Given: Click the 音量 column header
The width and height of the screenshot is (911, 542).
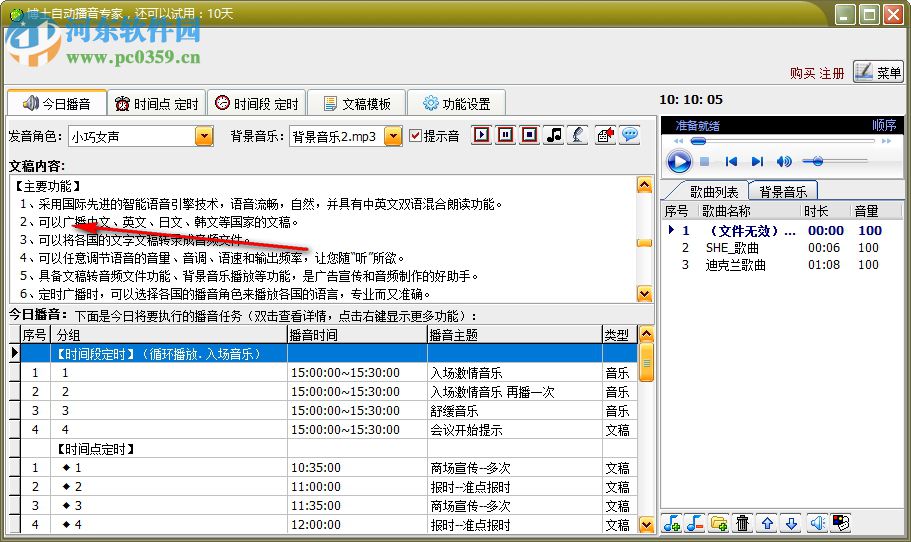Looking at the screenshot, I should point(876,211).
